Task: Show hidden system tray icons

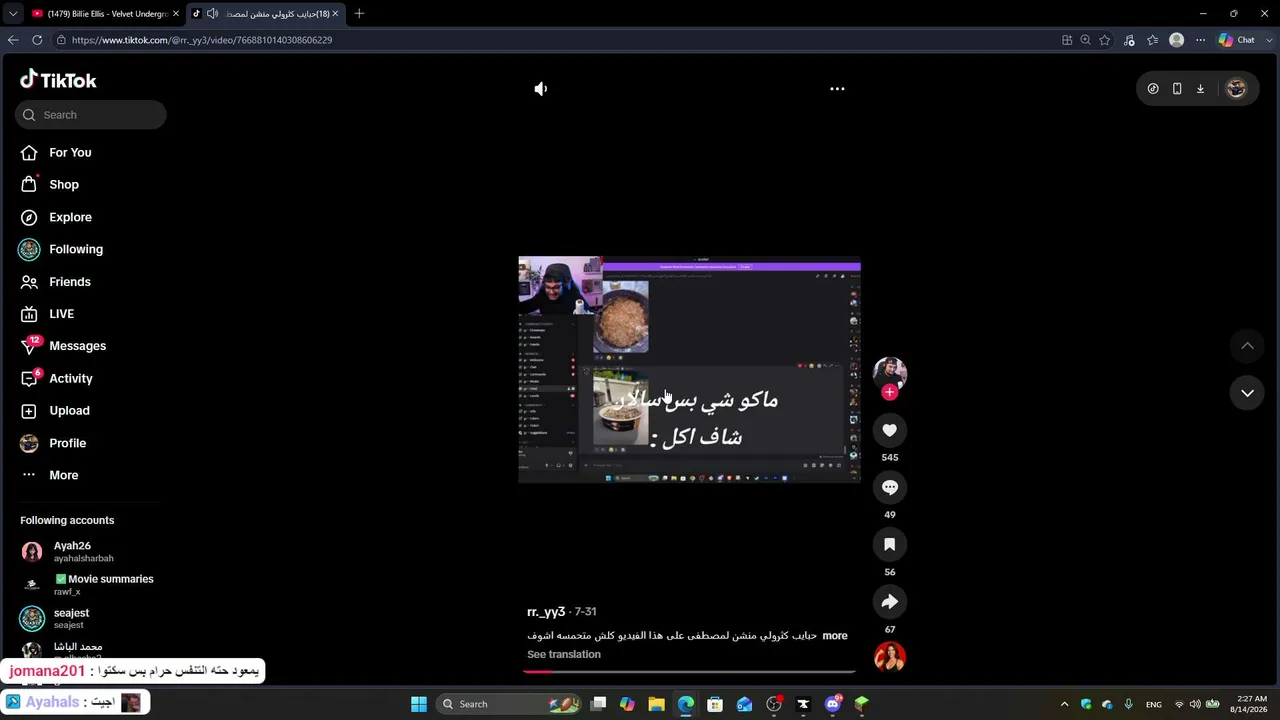Action: 1064,704
